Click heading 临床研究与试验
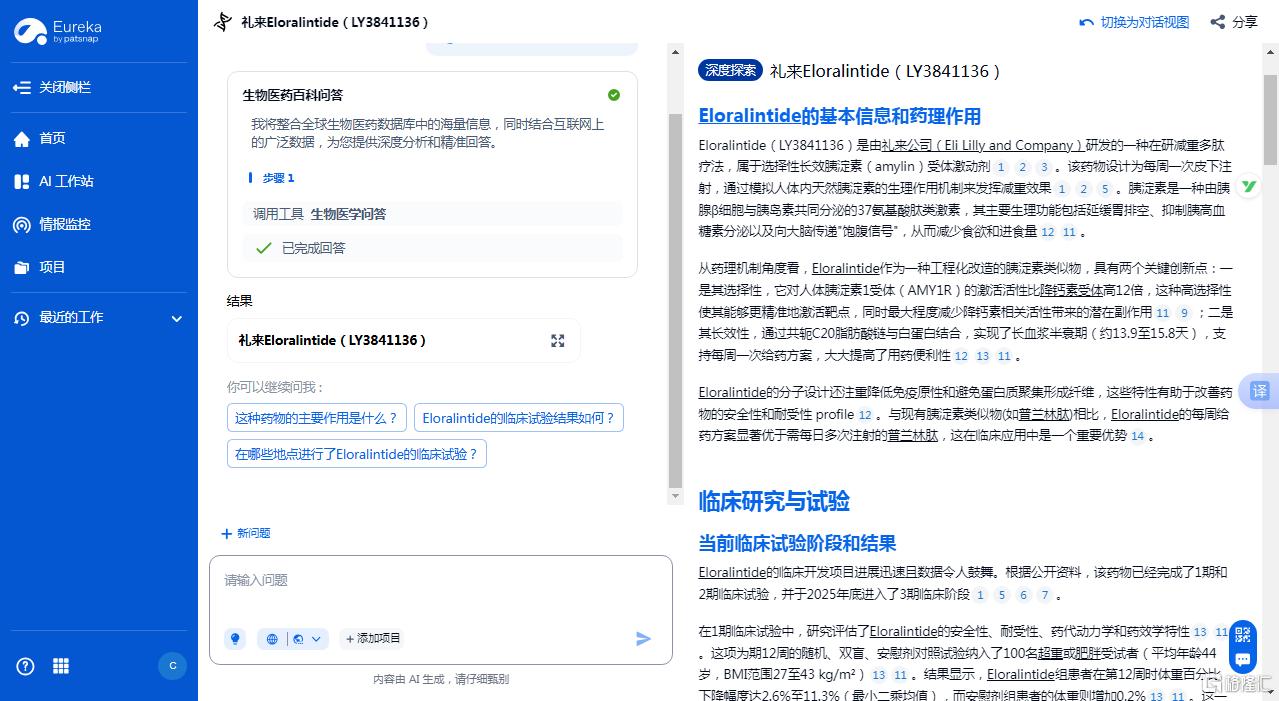This screenshot has width=1279, height=701. pyautogui.click(x=774, y=501)
